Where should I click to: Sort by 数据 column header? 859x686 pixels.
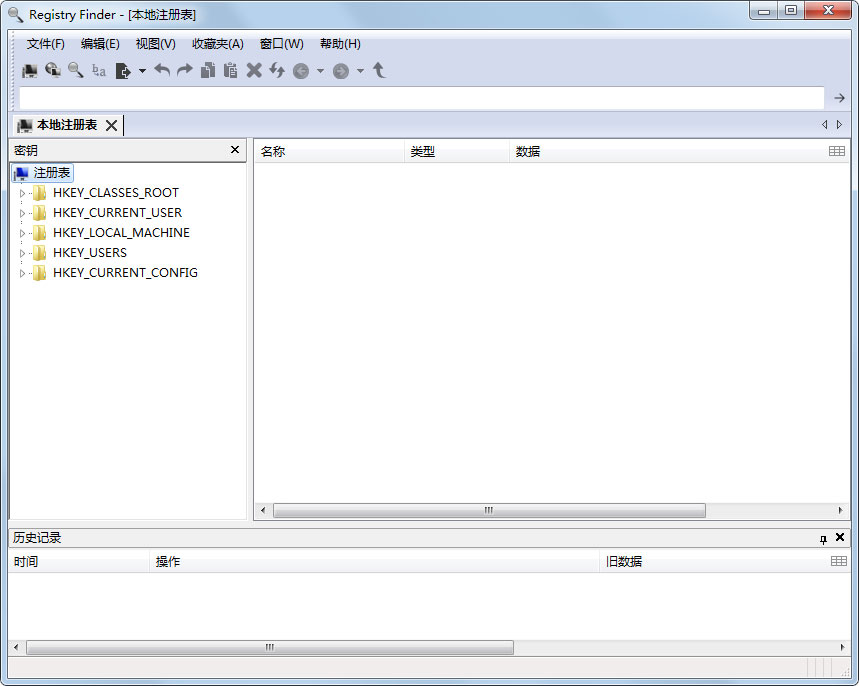point(666,151)
